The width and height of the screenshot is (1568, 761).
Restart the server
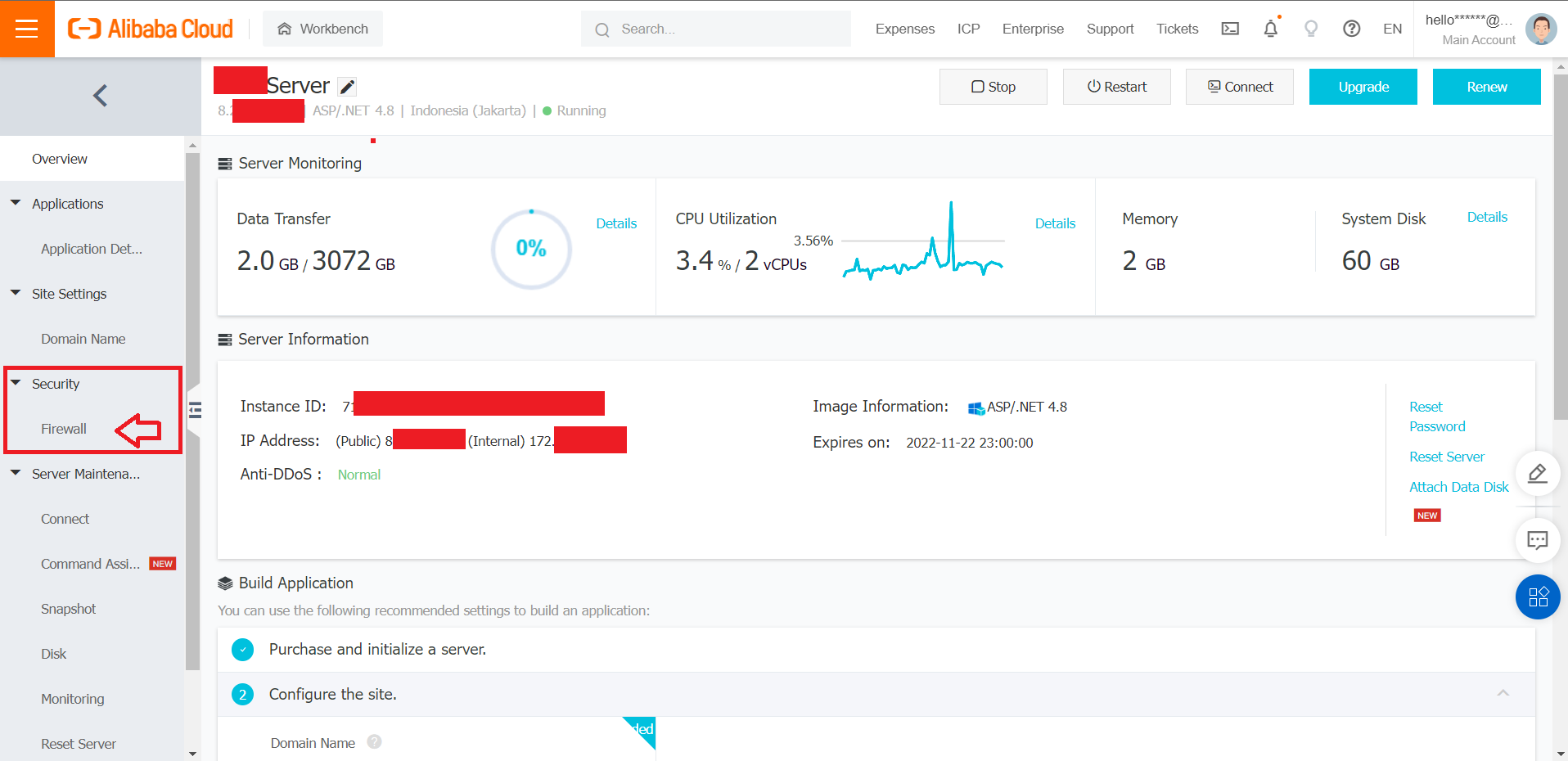[1116, 87]
